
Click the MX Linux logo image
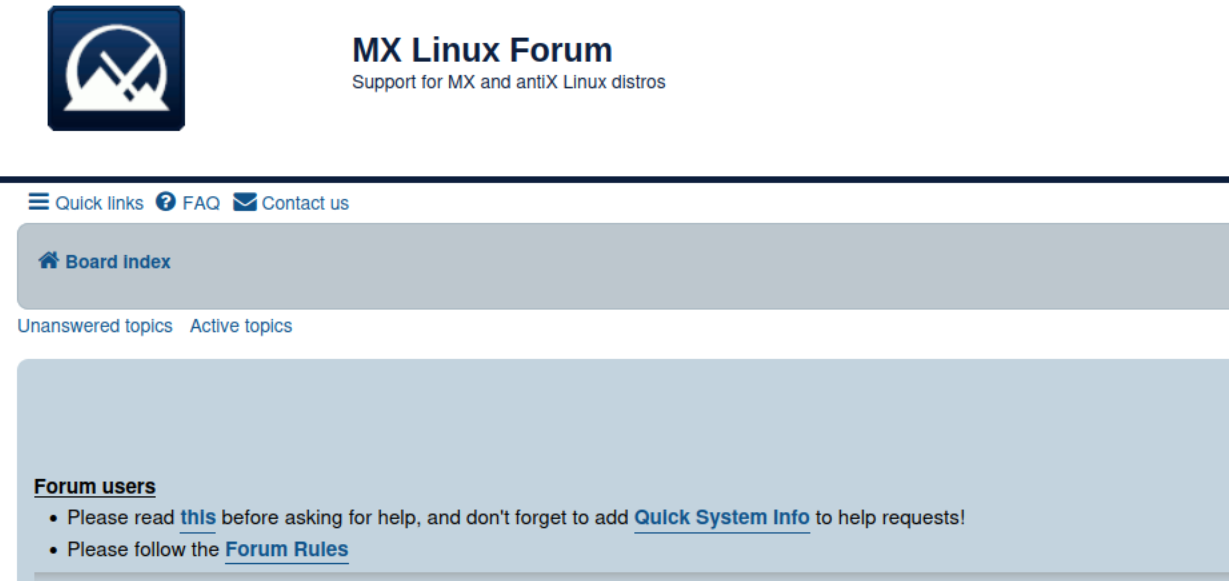[116, 68]
